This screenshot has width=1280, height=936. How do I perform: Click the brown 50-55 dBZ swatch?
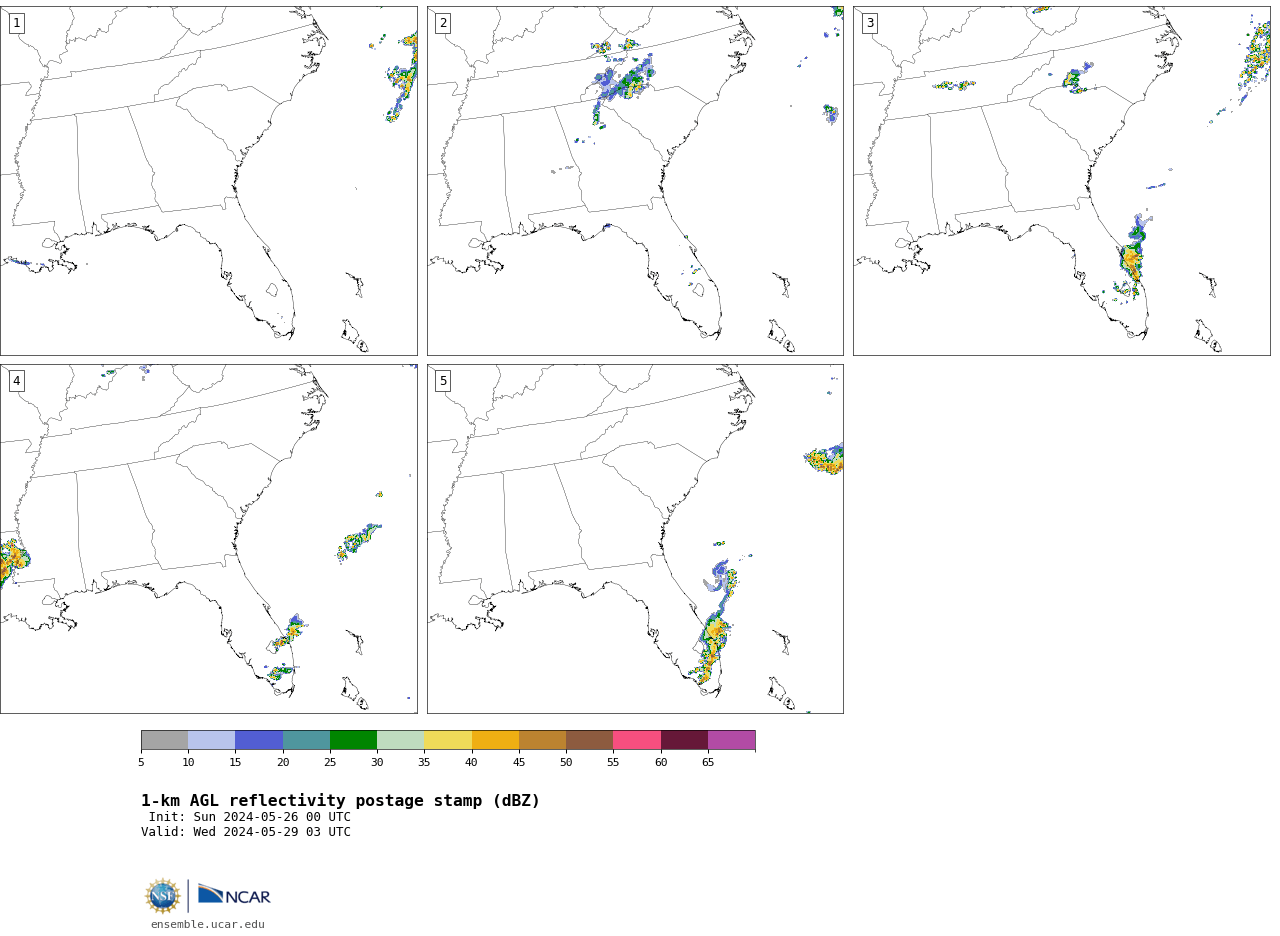pyautogui.click(x=589, y=740)
